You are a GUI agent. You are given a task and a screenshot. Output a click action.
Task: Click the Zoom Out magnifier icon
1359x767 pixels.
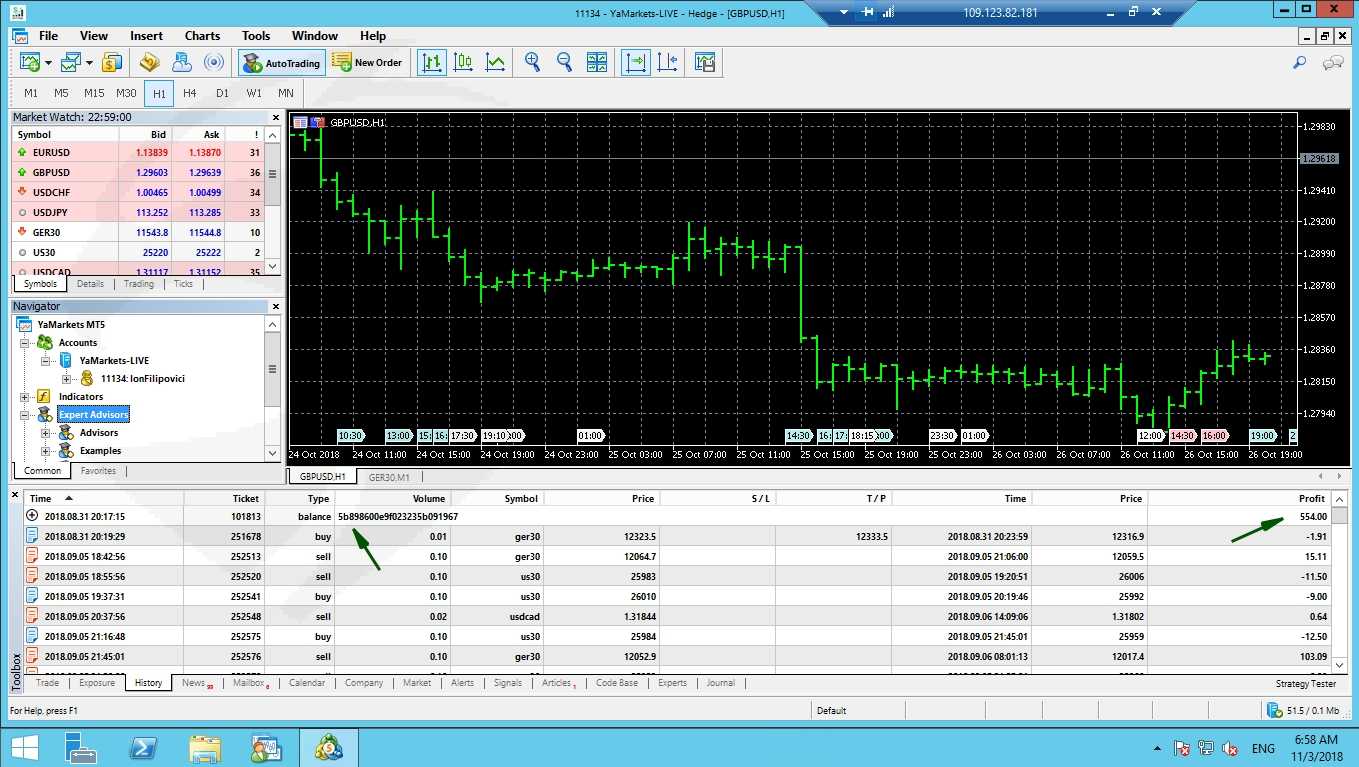tap(564, 62)
